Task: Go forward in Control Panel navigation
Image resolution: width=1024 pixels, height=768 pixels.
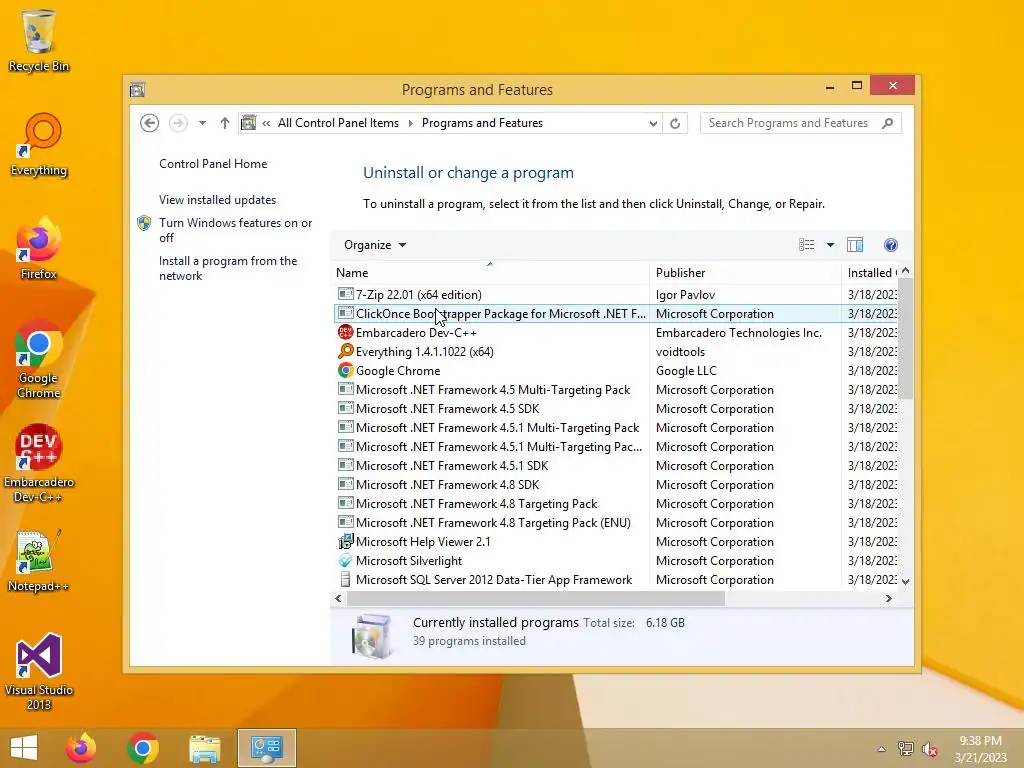Action: 178,123
